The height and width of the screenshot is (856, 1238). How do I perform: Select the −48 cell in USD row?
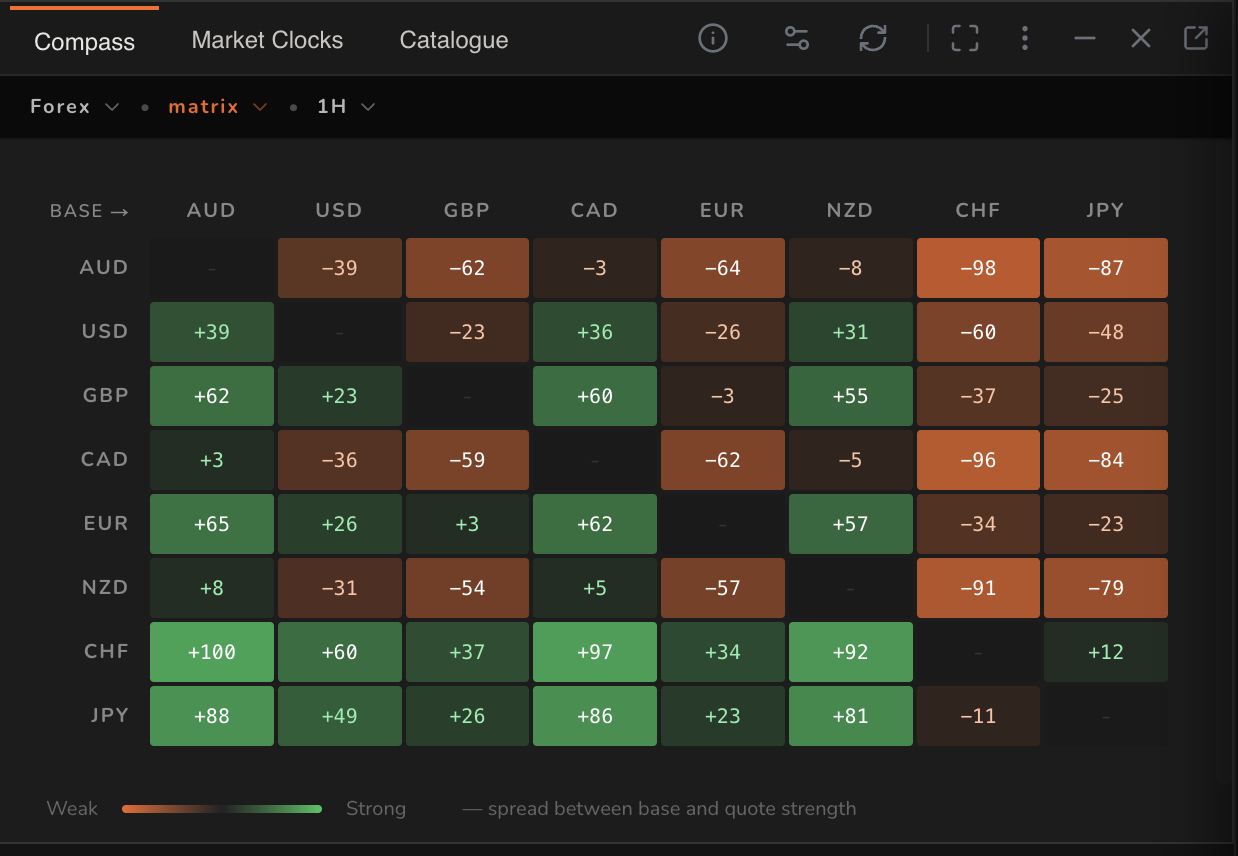1105,332
